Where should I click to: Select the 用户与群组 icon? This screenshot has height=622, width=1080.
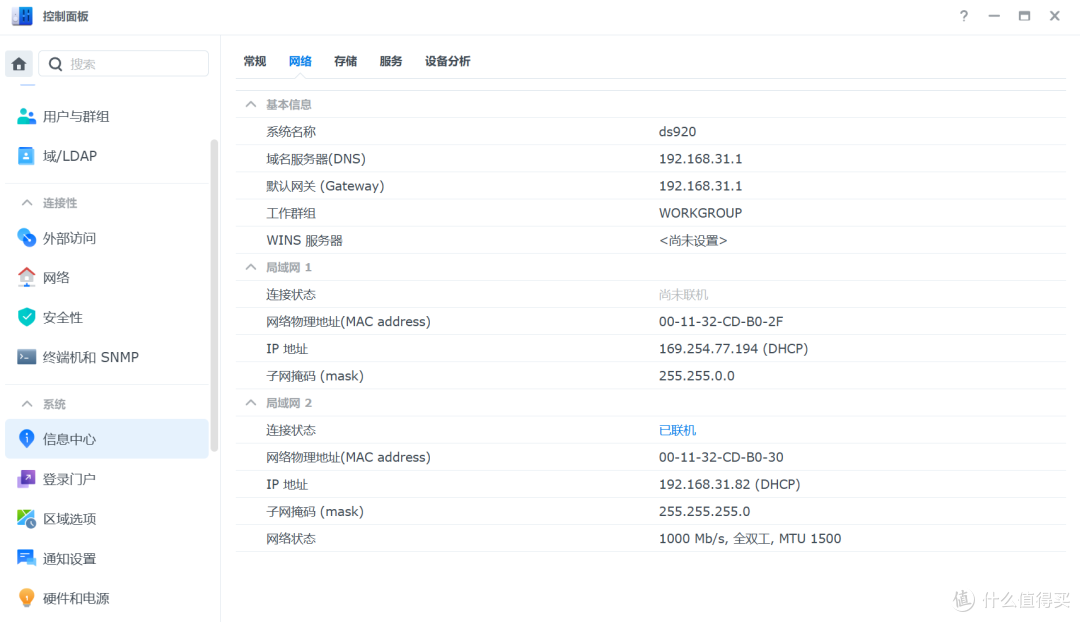click(25, 116)
